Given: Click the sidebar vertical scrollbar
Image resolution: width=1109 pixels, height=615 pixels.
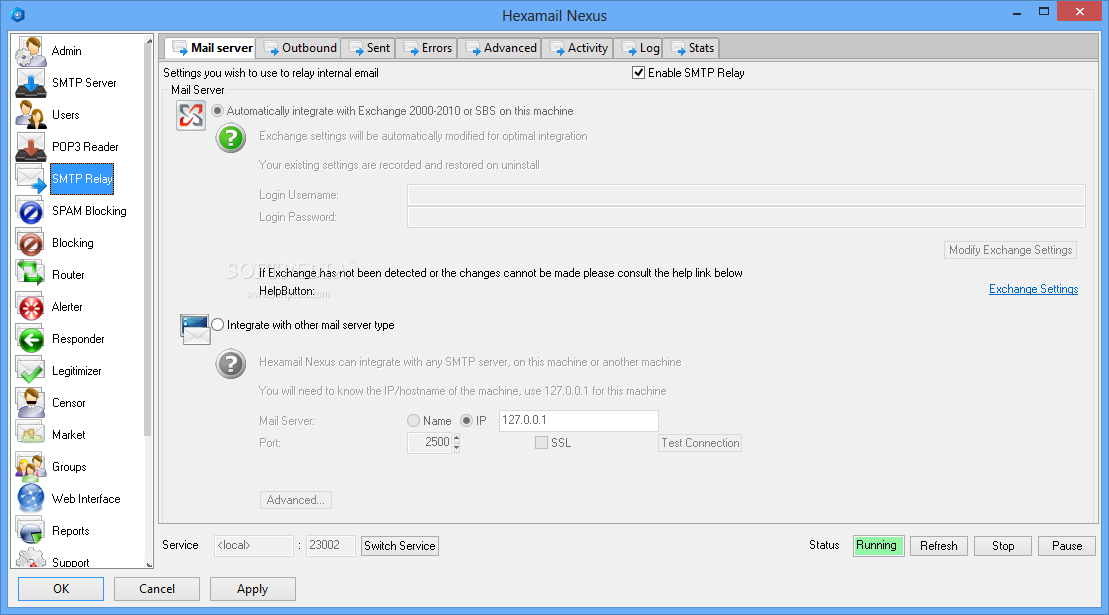Looking at the screenshot, I should (149, 240).
